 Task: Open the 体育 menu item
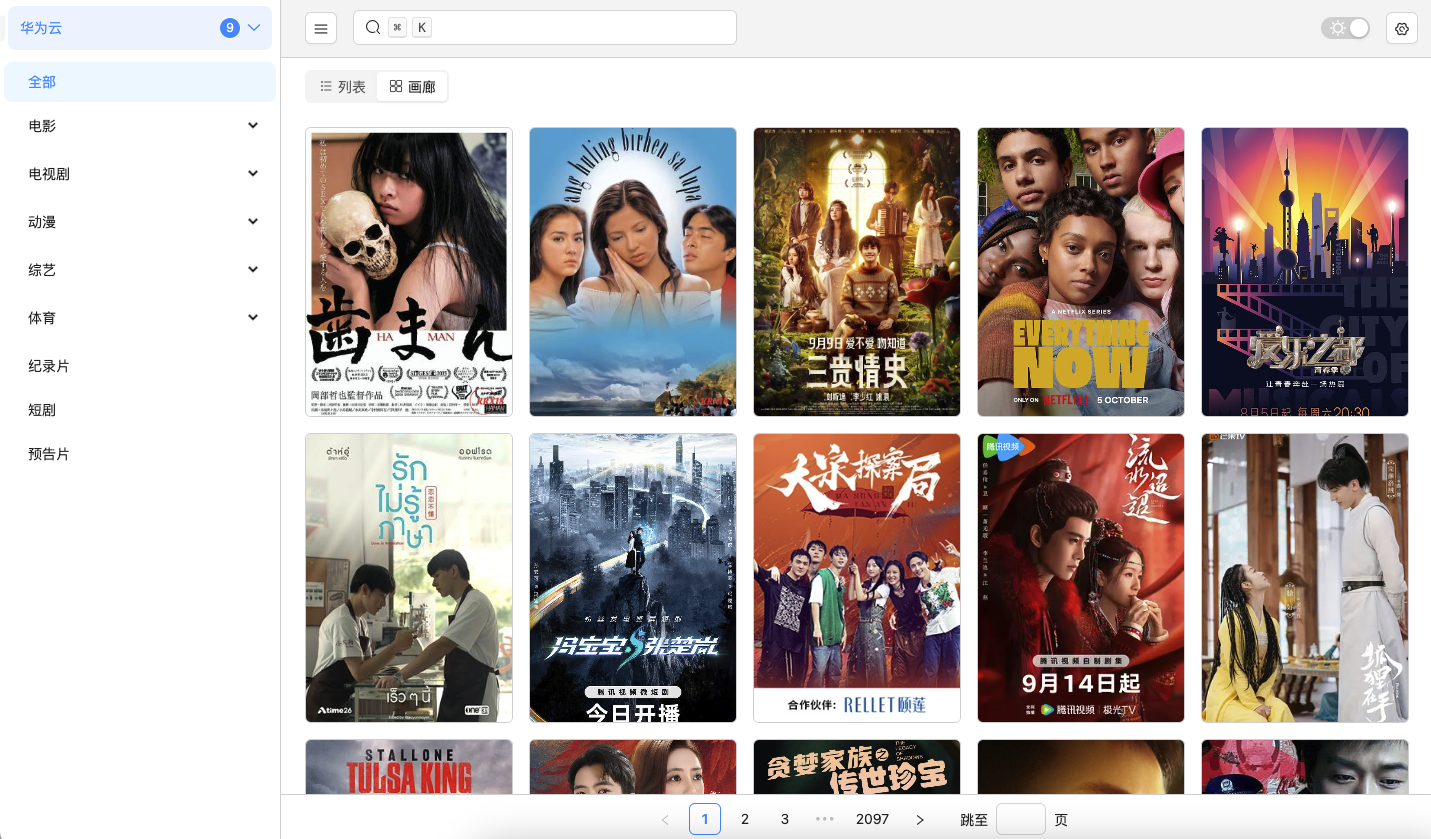pyautogui.click(x=140, y=318)
